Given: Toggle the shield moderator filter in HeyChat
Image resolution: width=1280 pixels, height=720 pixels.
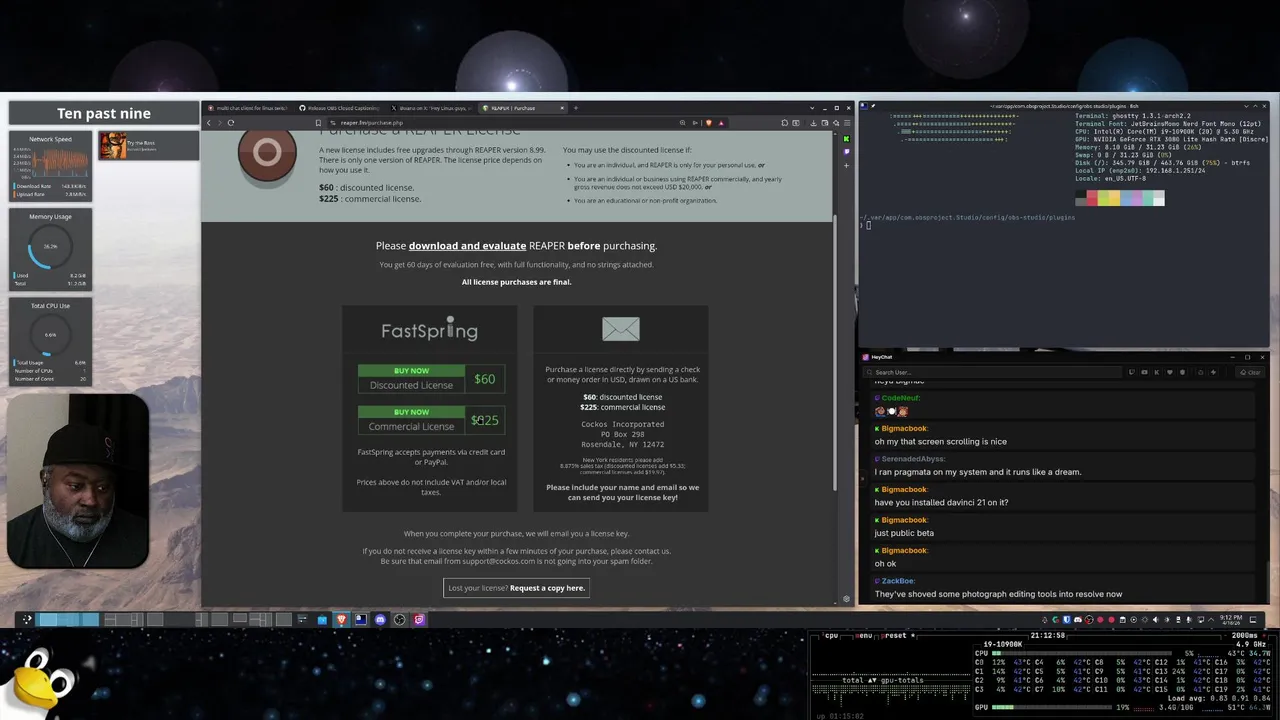Looking at the screenshot, I should [1183, 372].
